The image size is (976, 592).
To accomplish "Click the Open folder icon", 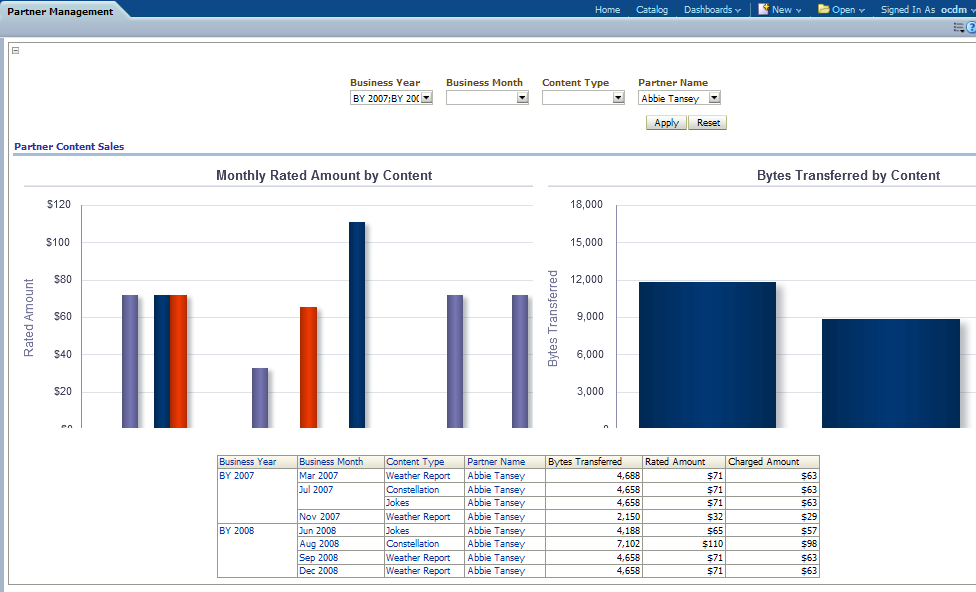I will [x=824, y=9].
